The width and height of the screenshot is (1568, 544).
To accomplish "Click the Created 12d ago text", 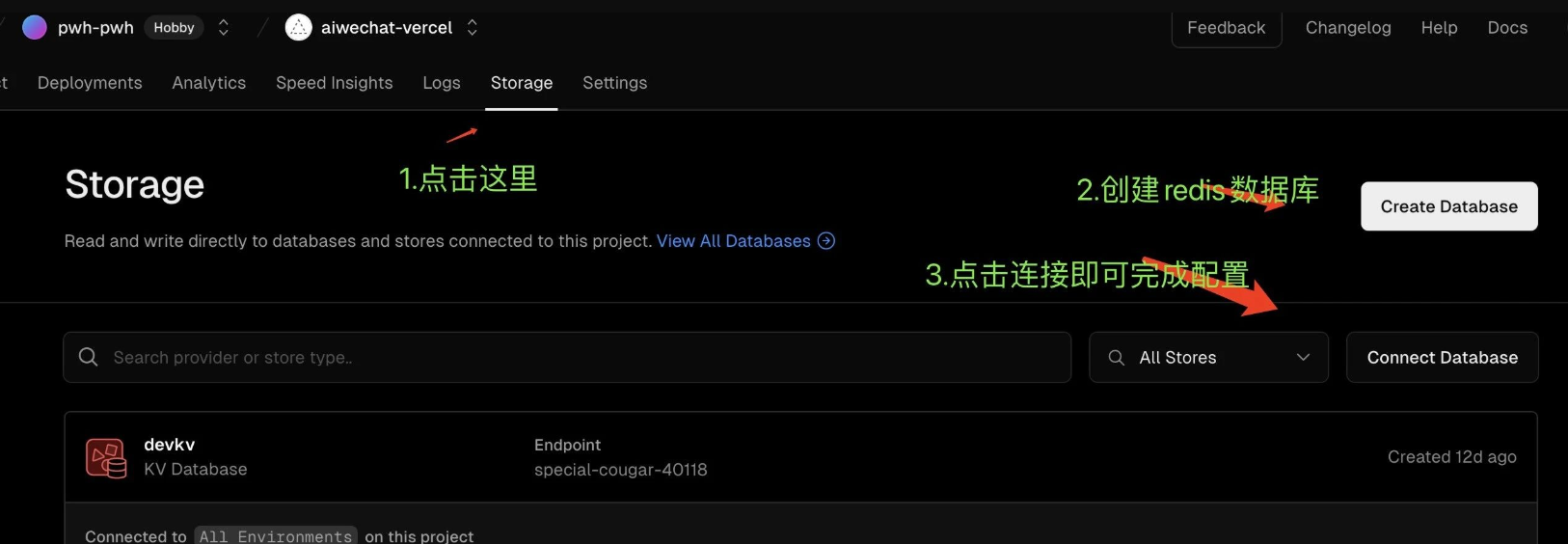I will [1452, 457].
